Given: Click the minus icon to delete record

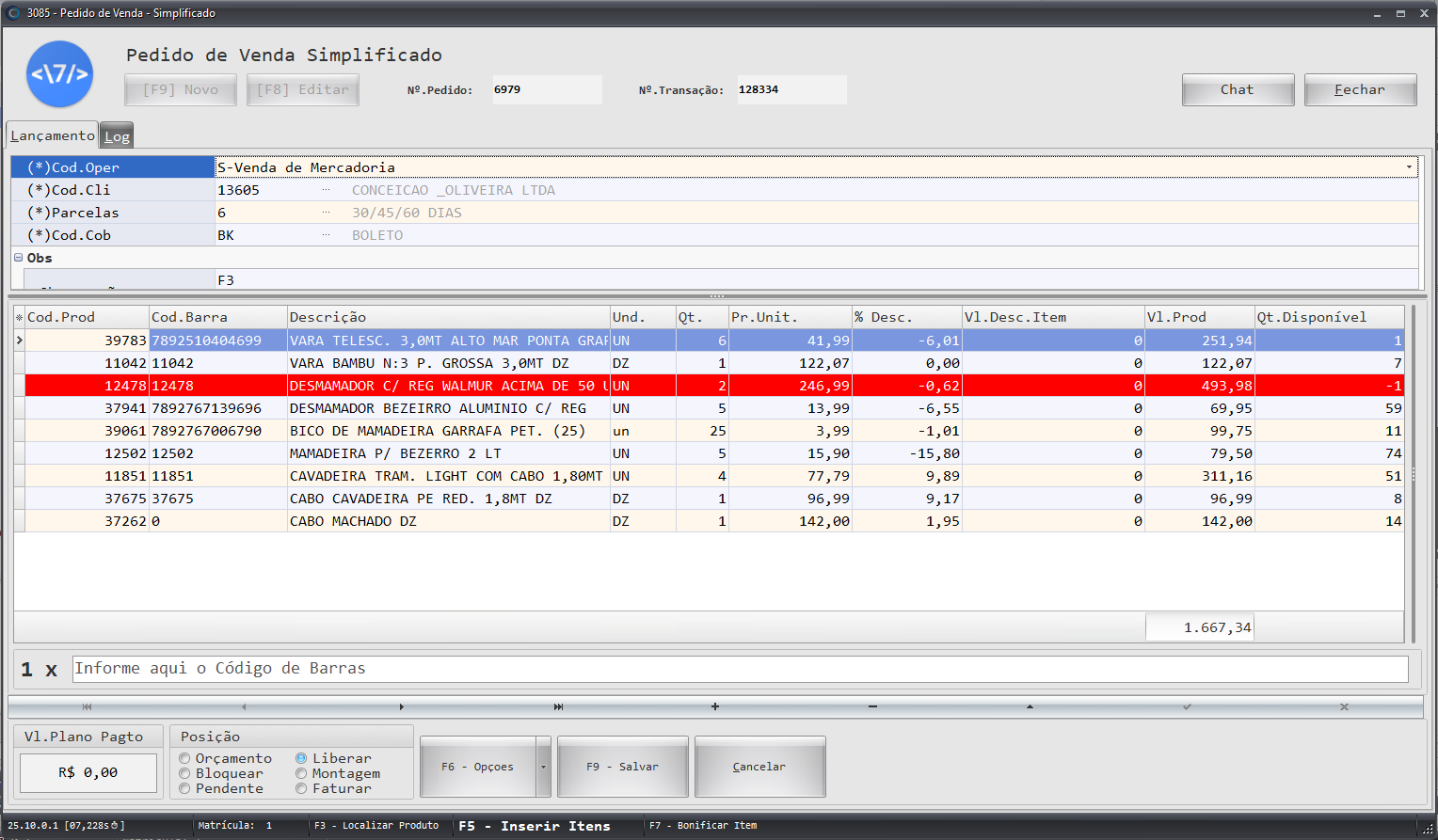Looking at the screenshot, I should tap(872, 706).
